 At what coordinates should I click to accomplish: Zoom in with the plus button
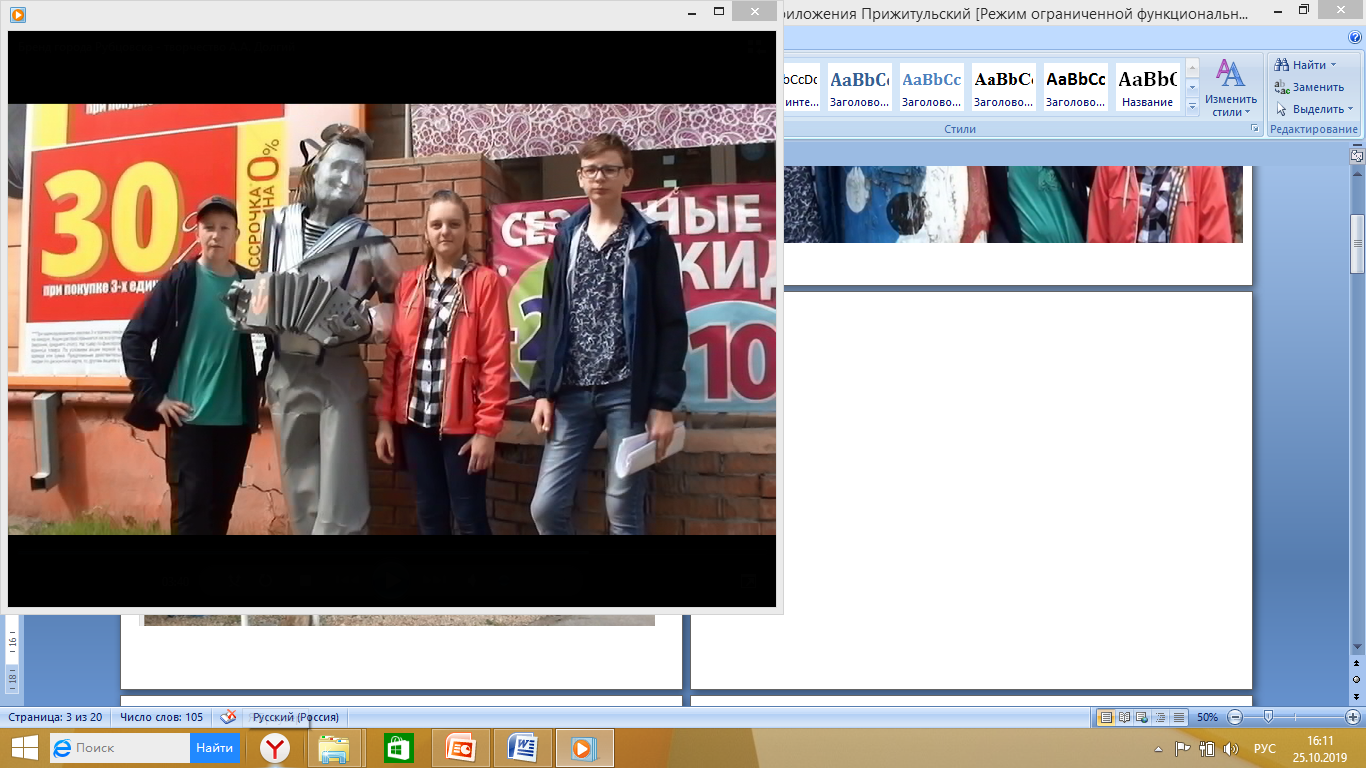point(1353,717)
